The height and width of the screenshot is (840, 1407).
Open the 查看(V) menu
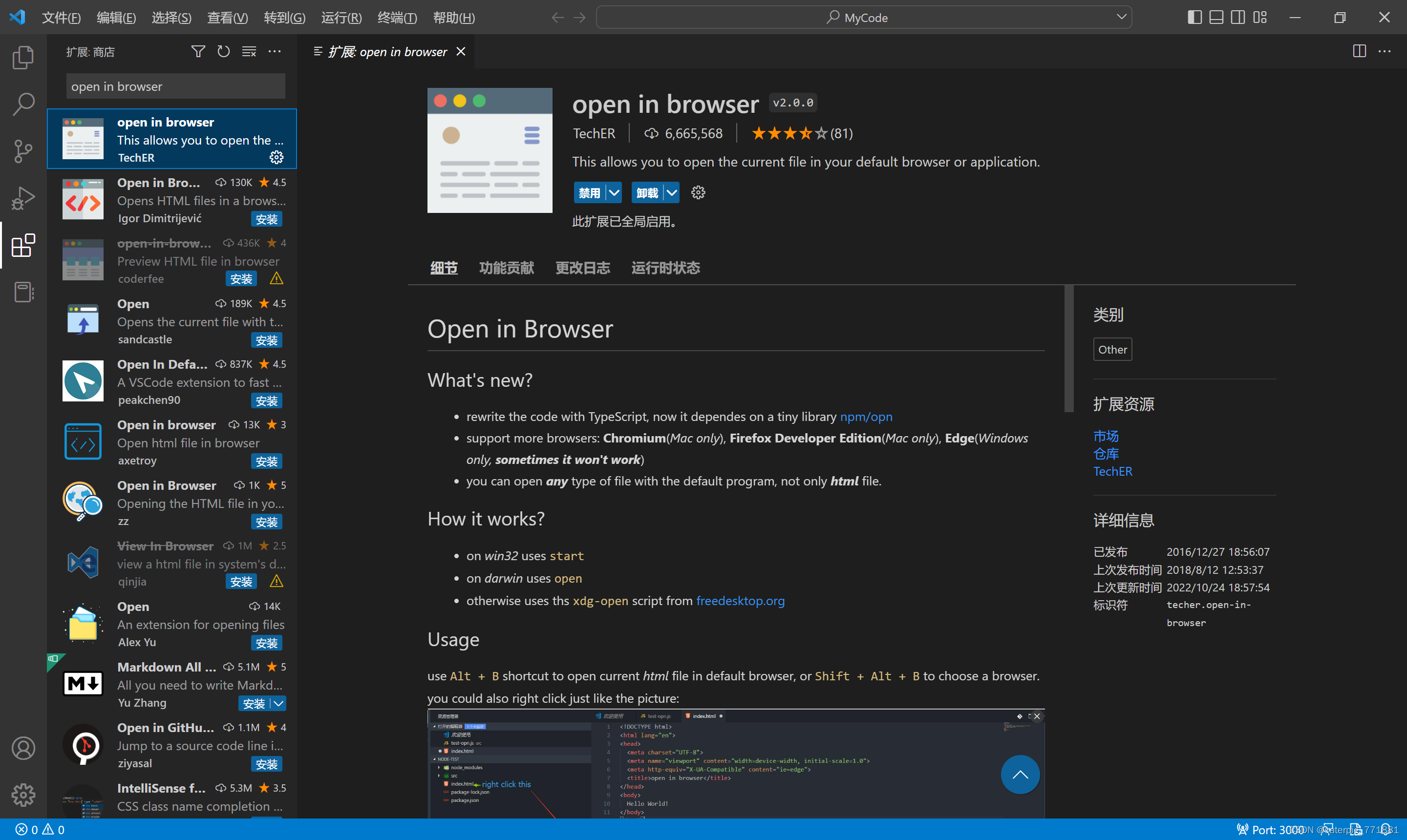tap(228, 18)
